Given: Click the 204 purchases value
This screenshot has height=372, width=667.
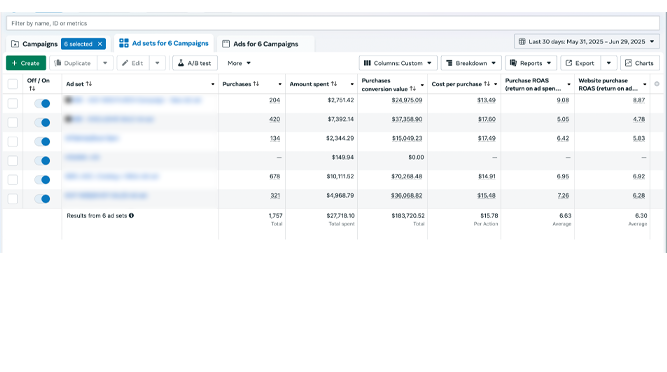Looking at the screenshot, I should tap(275, 100).
